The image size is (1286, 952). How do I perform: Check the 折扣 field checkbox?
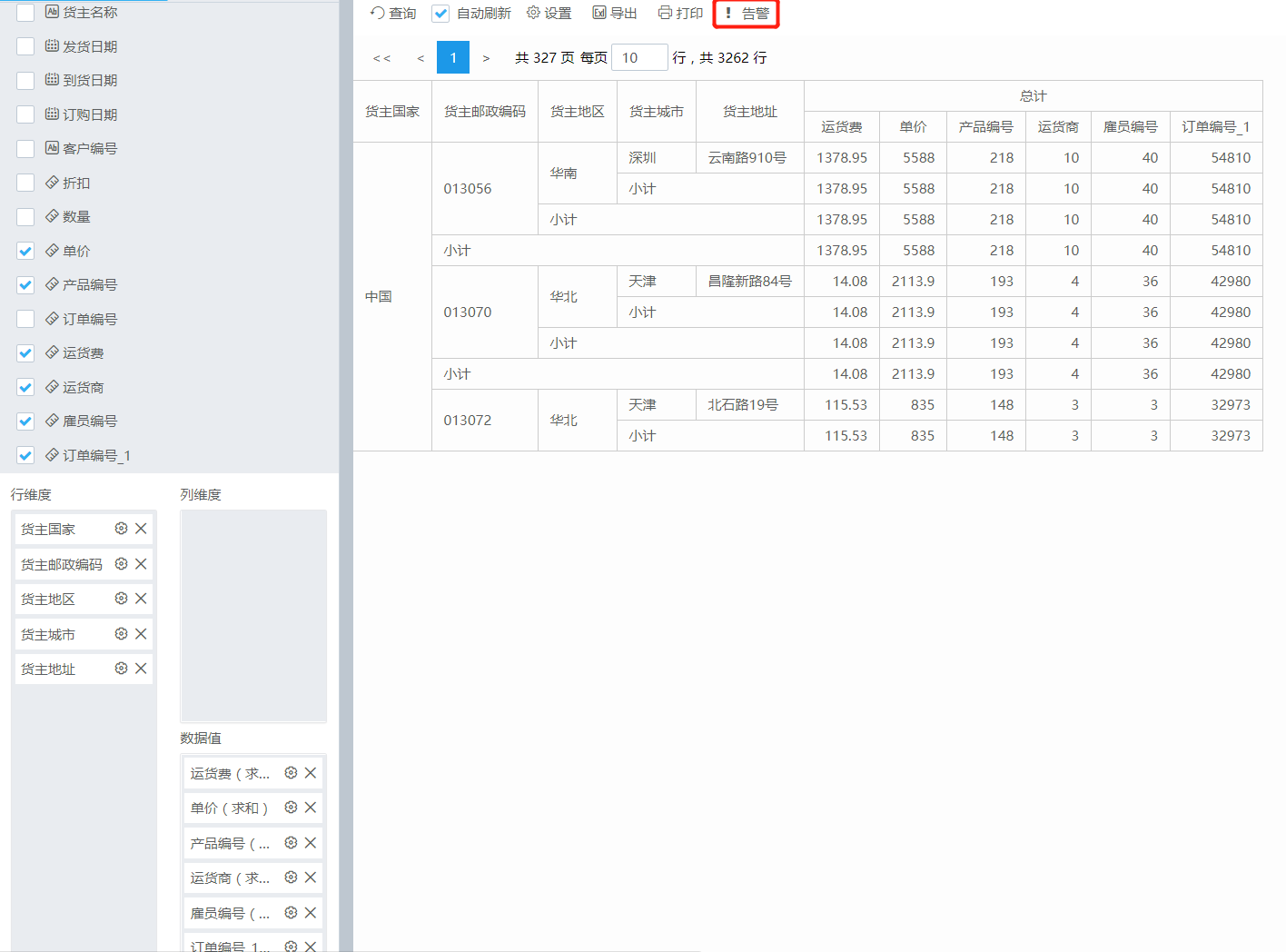(x=25, y=183)
